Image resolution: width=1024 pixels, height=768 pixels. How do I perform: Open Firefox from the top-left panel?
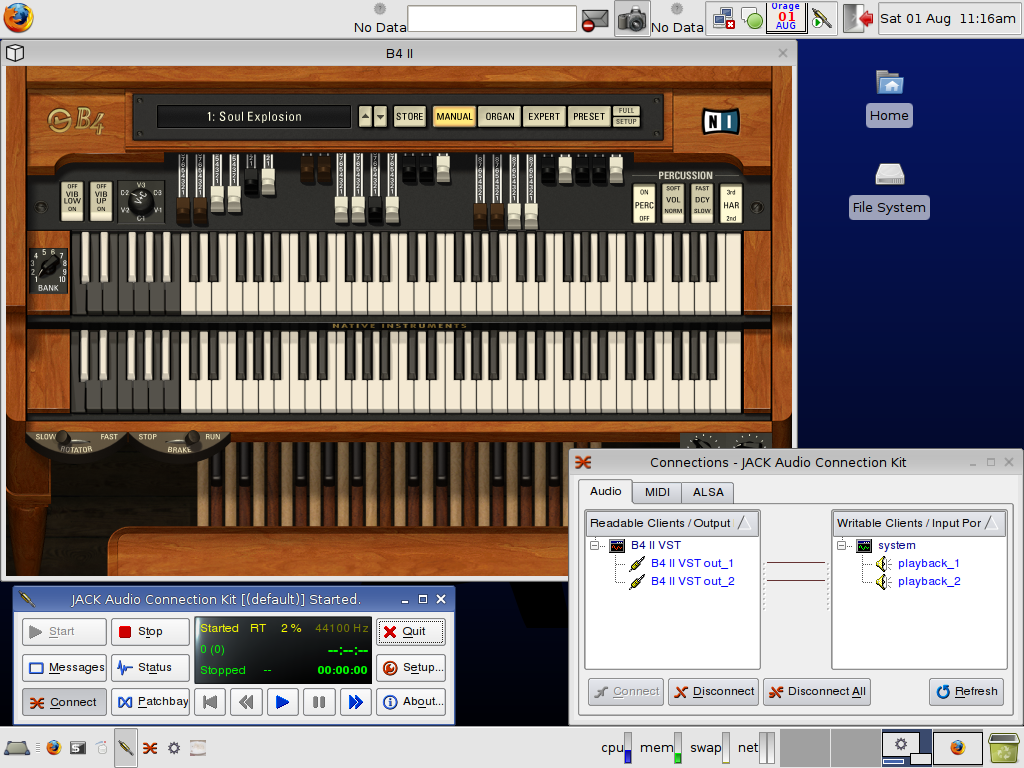[18, 18]
